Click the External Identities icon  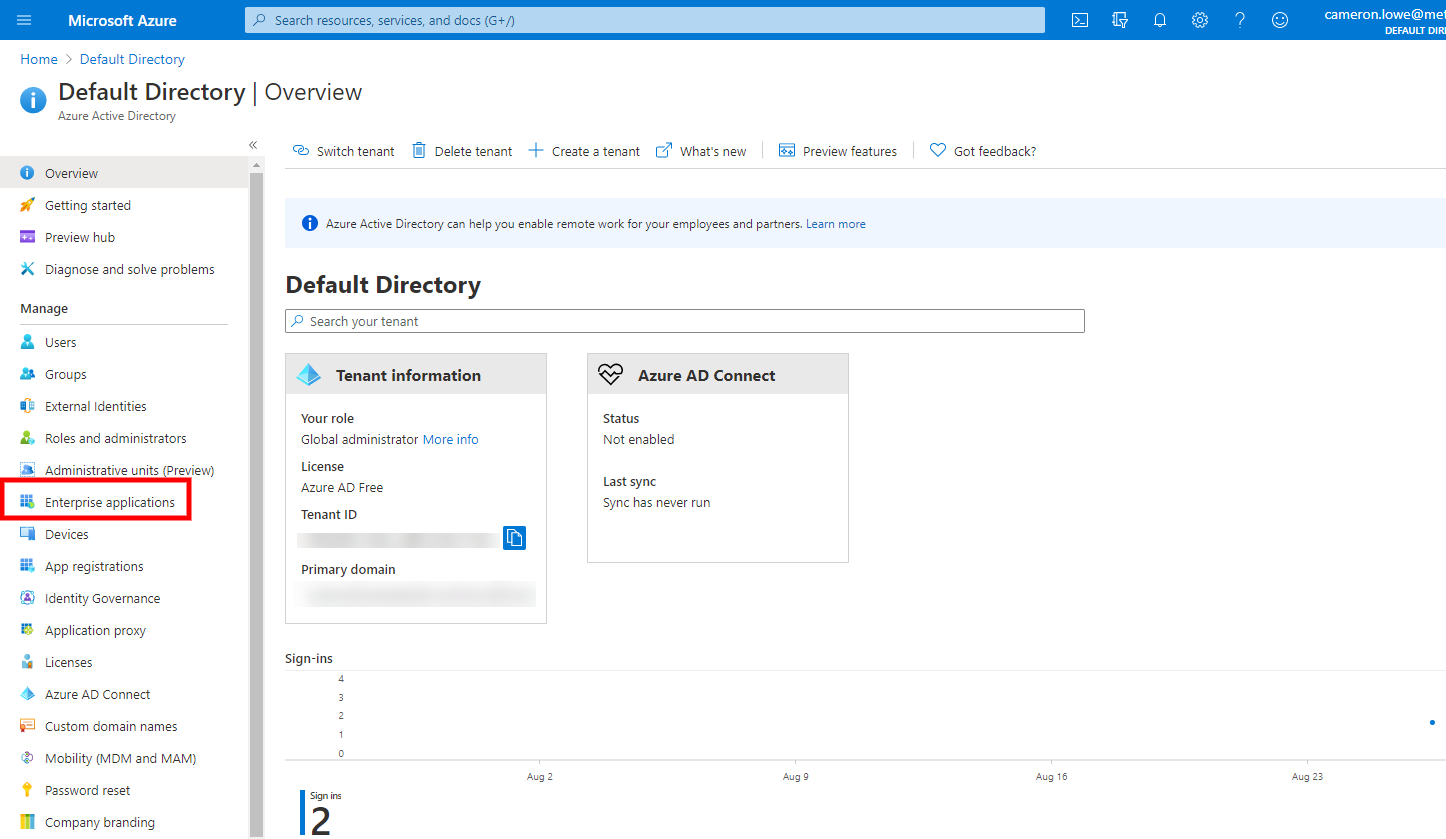(x=28, y=406)
